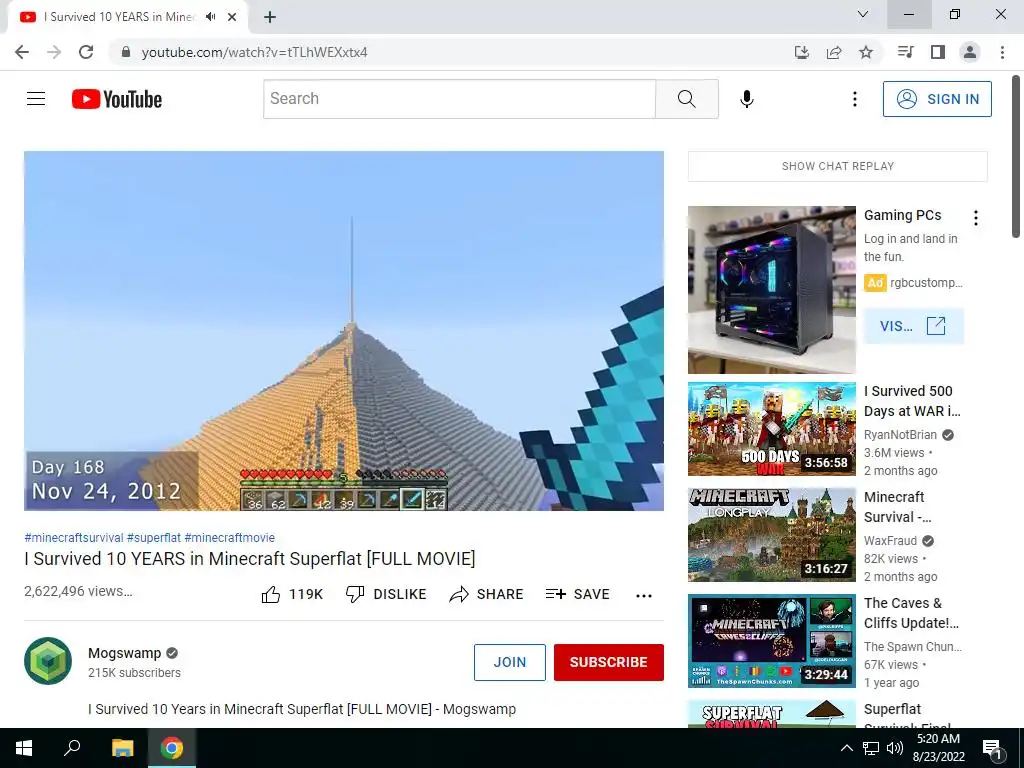Open the Chrome profile avatar
The width and height of the screenshot is (1024, 768).
pos(970,52)
